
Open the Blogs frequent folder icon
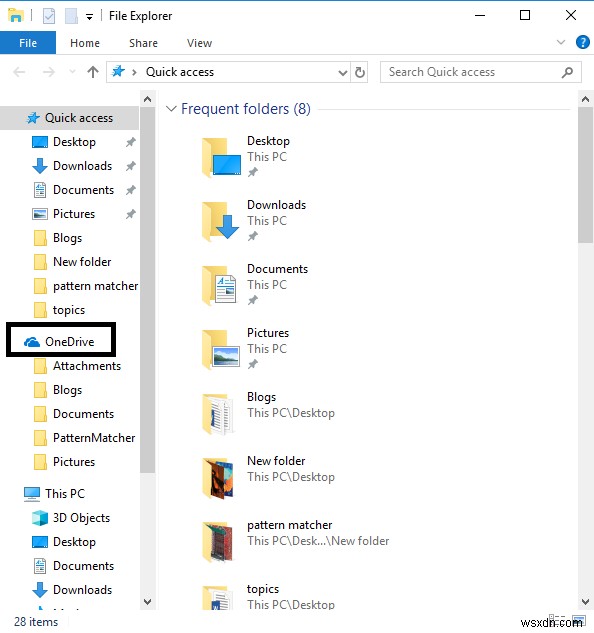(x=218, y=413)
